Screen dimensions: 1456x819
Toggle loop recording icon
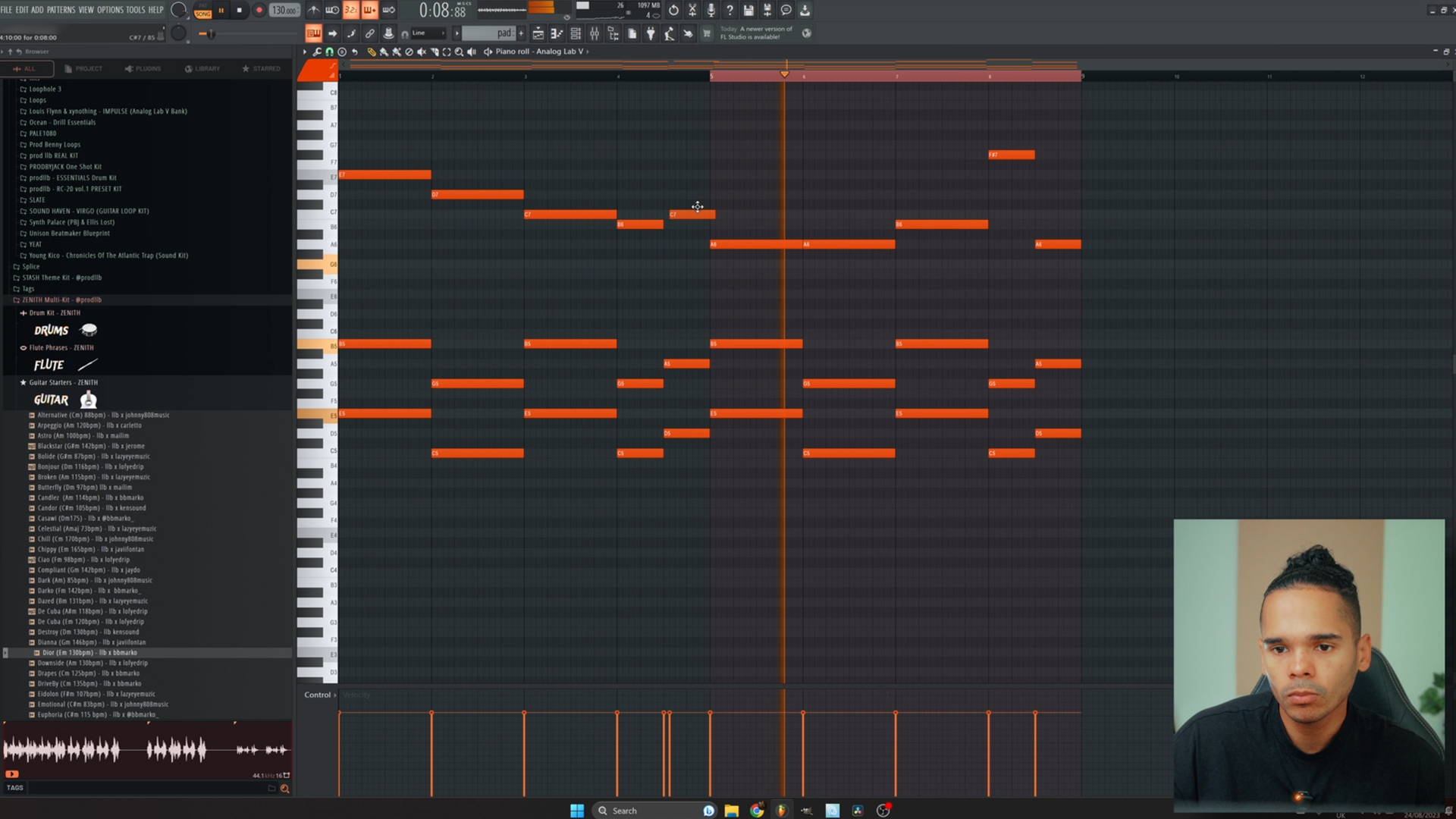click(x=388, y=10)
